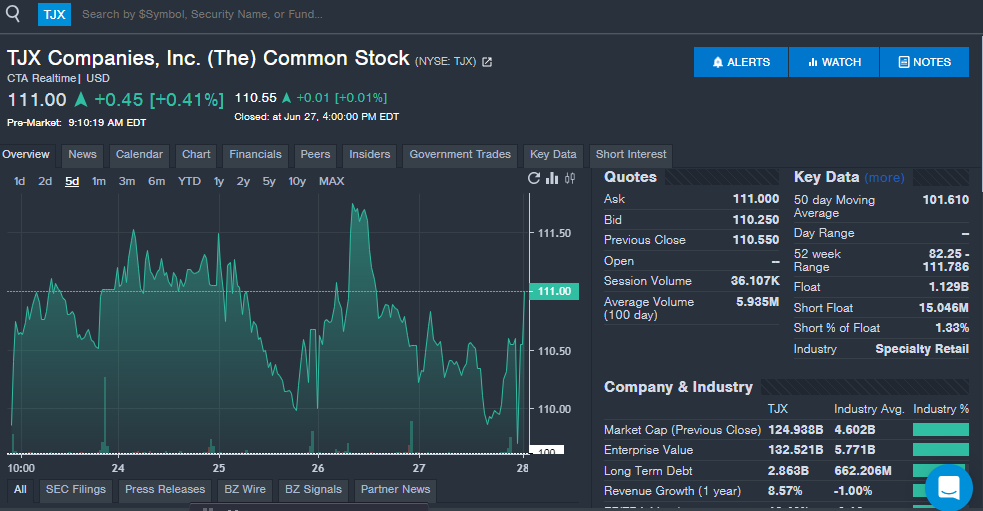
Task: Open the external link icon beside NYSE: TJX
Action: coord(487,62)
